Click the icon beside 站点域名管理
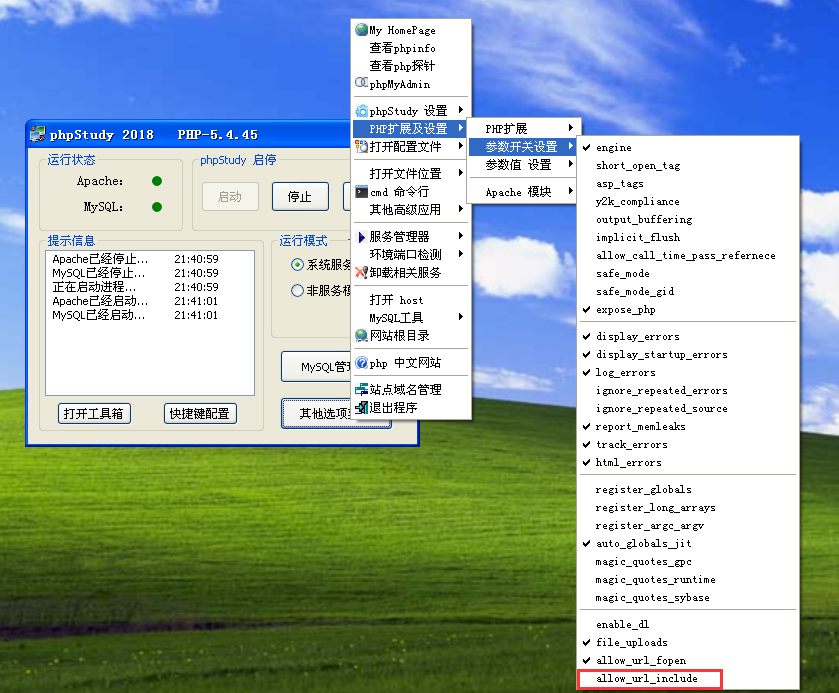Screen dimensions: 839x693 [x=361, y=389]
